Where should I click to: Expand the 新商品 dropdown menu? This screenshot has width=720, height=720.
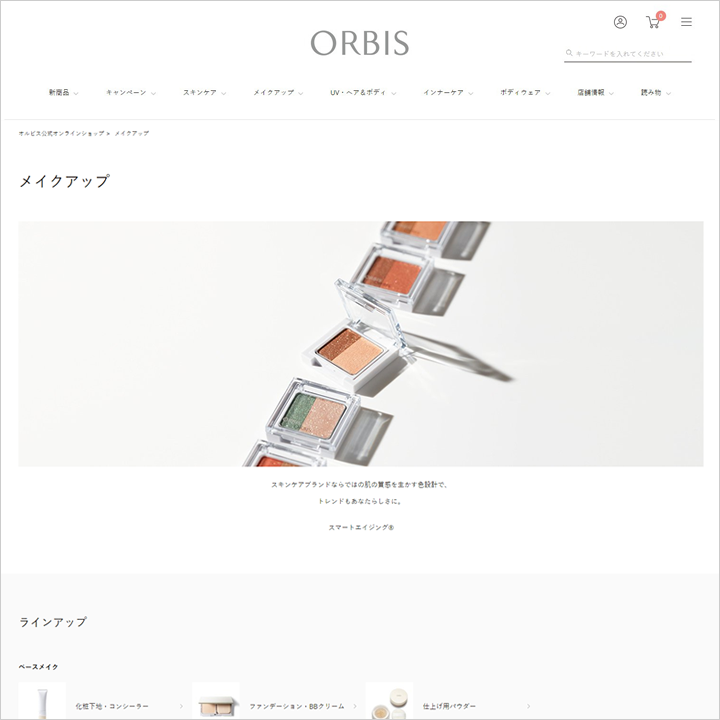pyautogui.click(x=64, y=93)
